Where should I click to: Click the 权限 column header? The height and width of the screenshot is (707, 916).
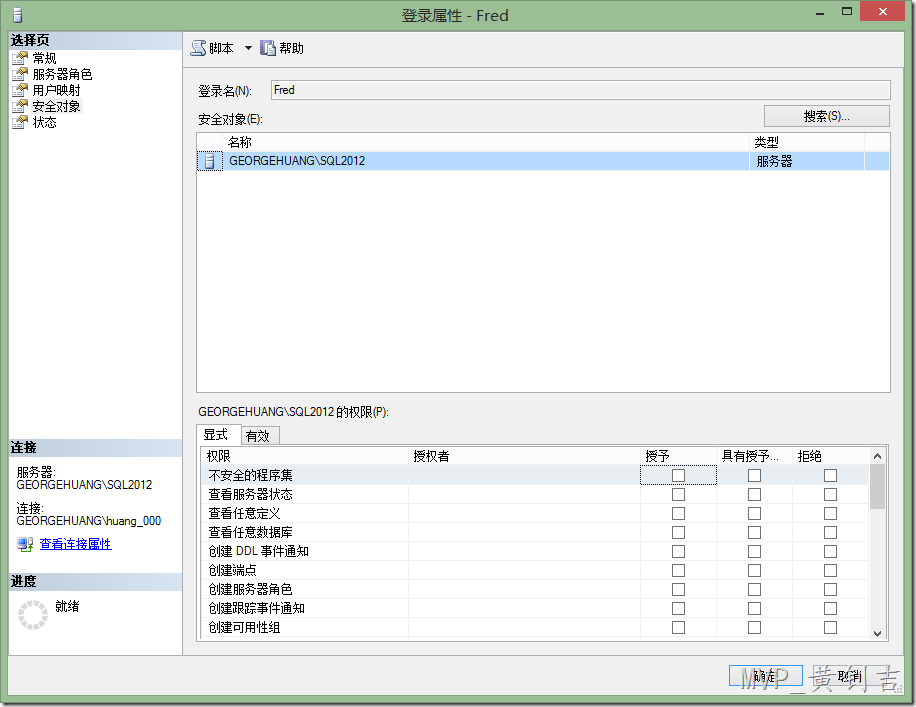click(x=305, y=456)
